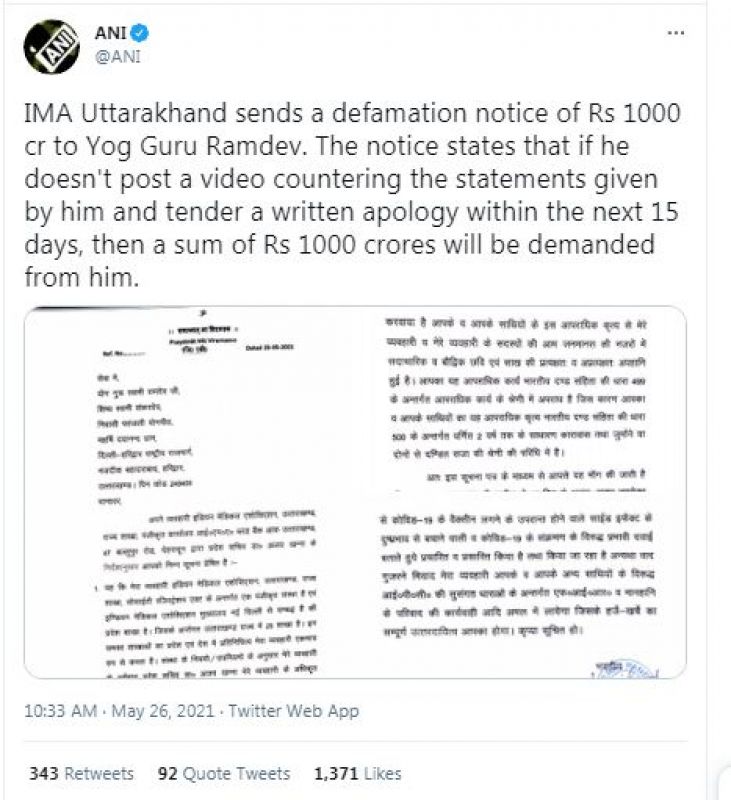The width and height of the screenshot is (731, 800).
Task: Click the tweet text about IMA Uttarakhand
Action: click(x=352, y=195)
